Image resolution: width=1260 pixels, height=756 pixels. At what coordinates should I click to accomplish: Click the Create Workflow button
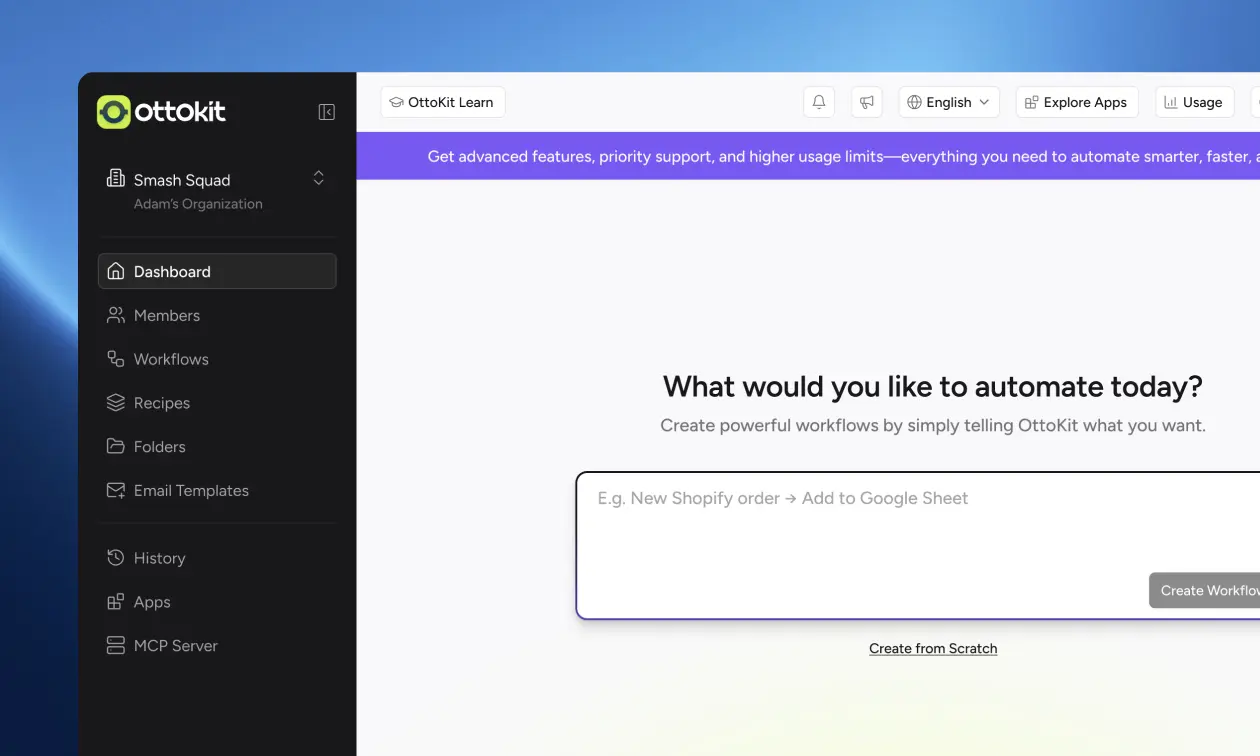pos(1205,590)
